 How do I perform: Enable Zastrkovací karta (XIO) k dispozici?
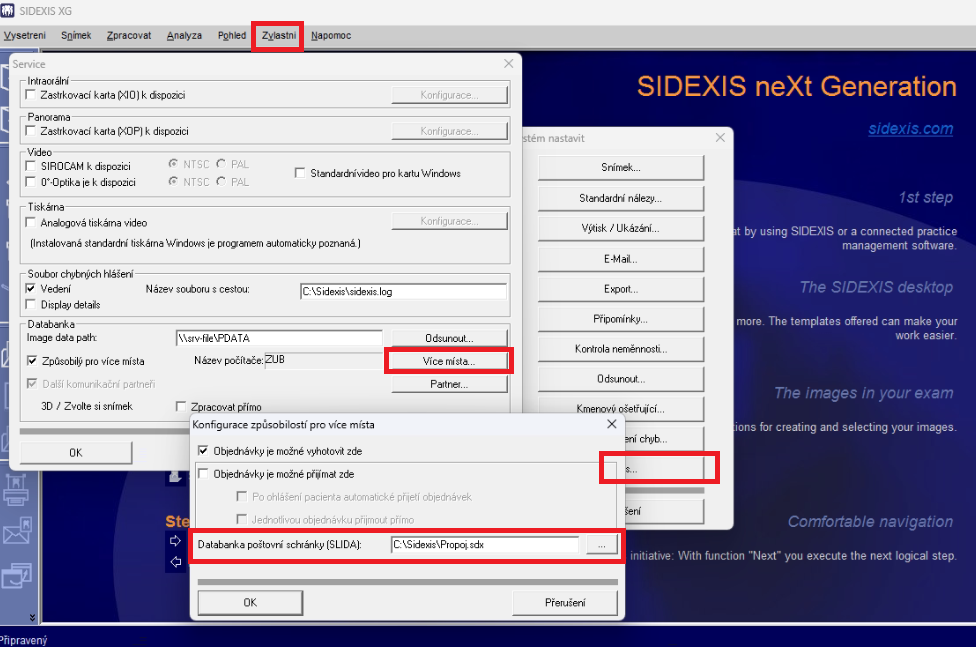pyautogui.click(x=30, y=95)
